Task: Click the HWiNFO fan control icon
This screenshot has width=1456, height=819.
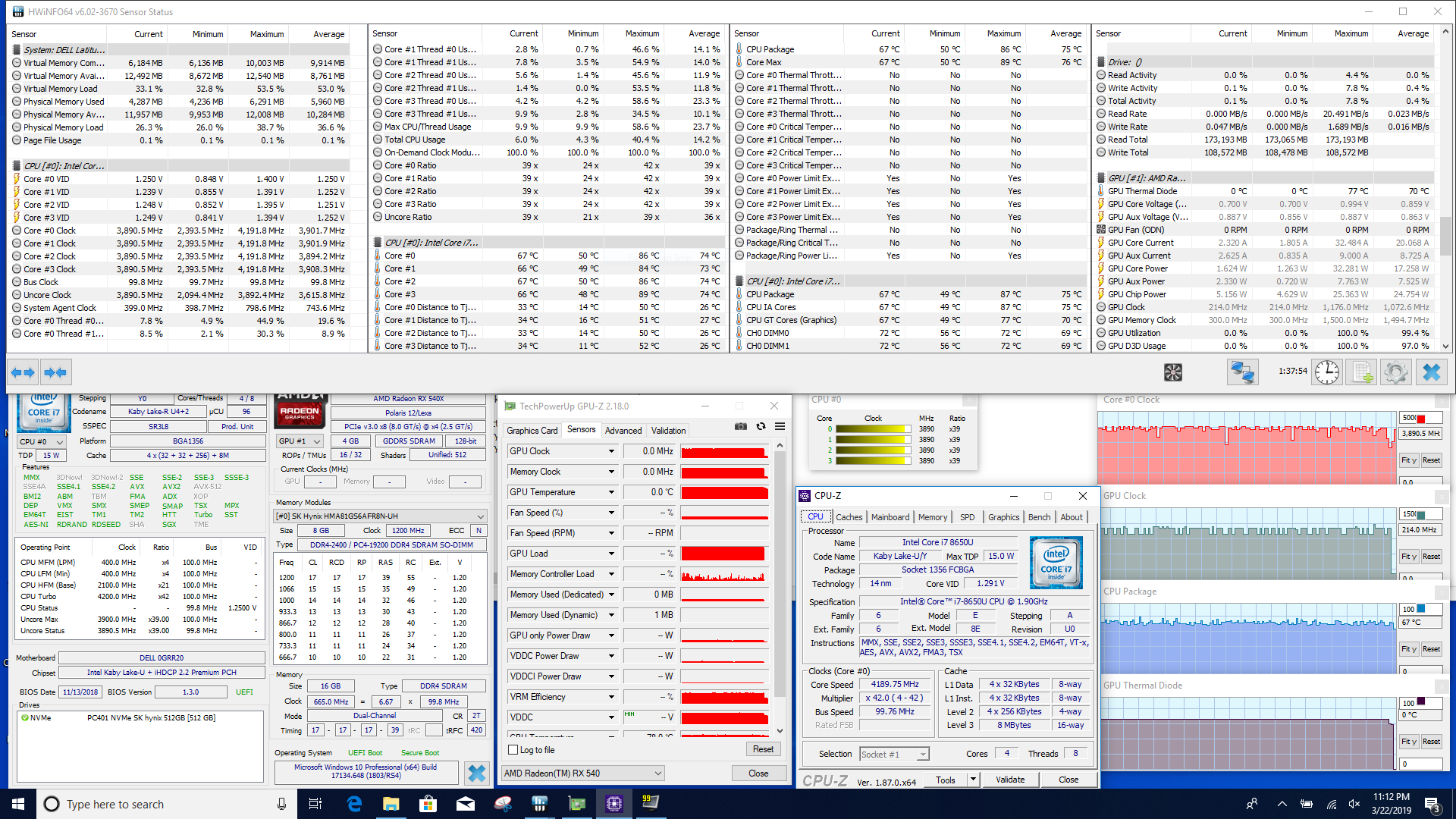Action: coord(1172,372)
